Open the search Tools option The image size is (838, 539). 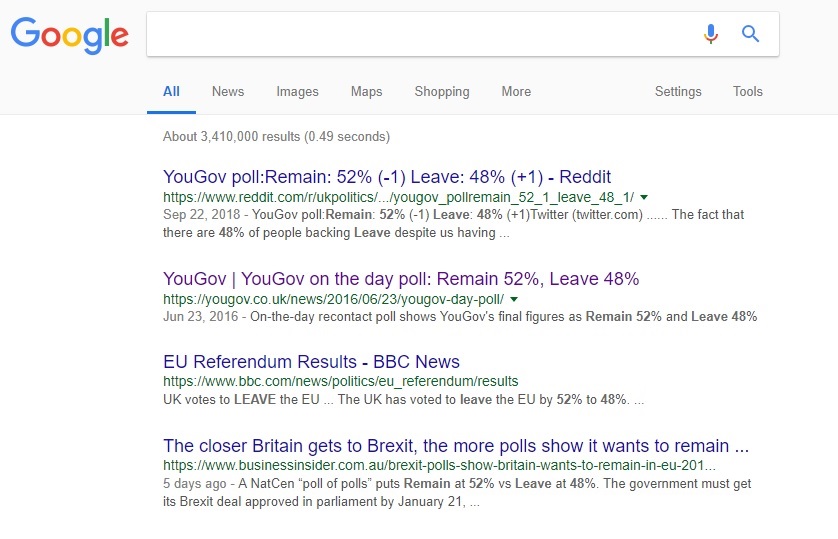747,91
